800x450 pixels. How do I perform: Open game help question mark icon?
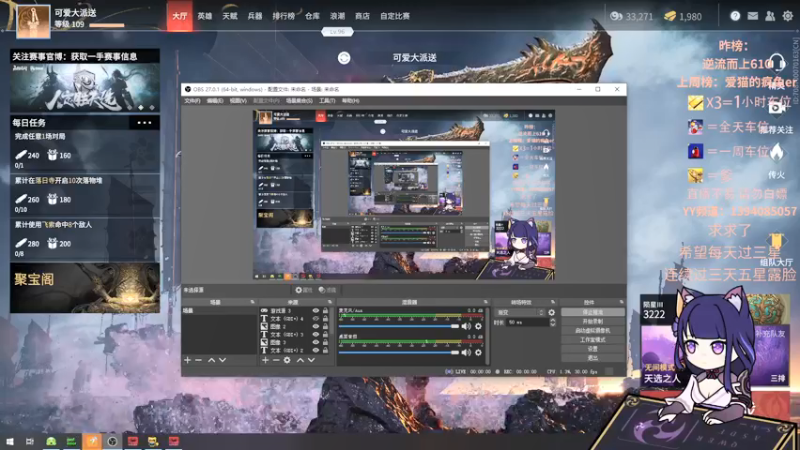coord(735,16)
